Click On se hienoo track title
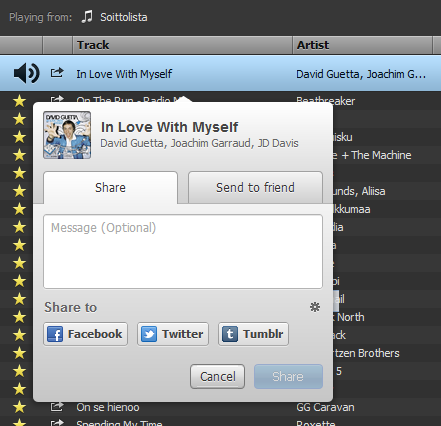441x426 pixels. pyautogui.click(x=108, y=407)
